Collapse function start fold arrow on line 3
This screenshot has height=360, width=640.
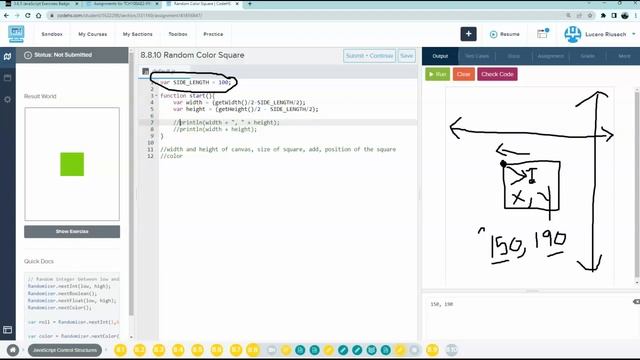tap(156, 96)
